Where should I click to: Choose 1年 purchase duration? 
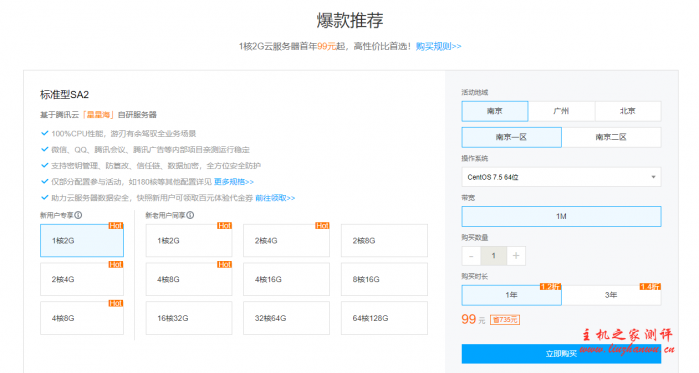pos(511,295)
